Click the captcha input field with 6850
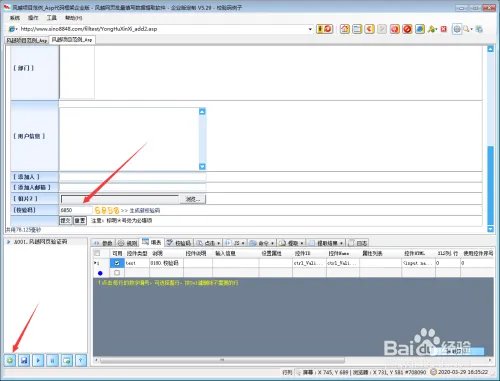 click(x=76, y=210)
